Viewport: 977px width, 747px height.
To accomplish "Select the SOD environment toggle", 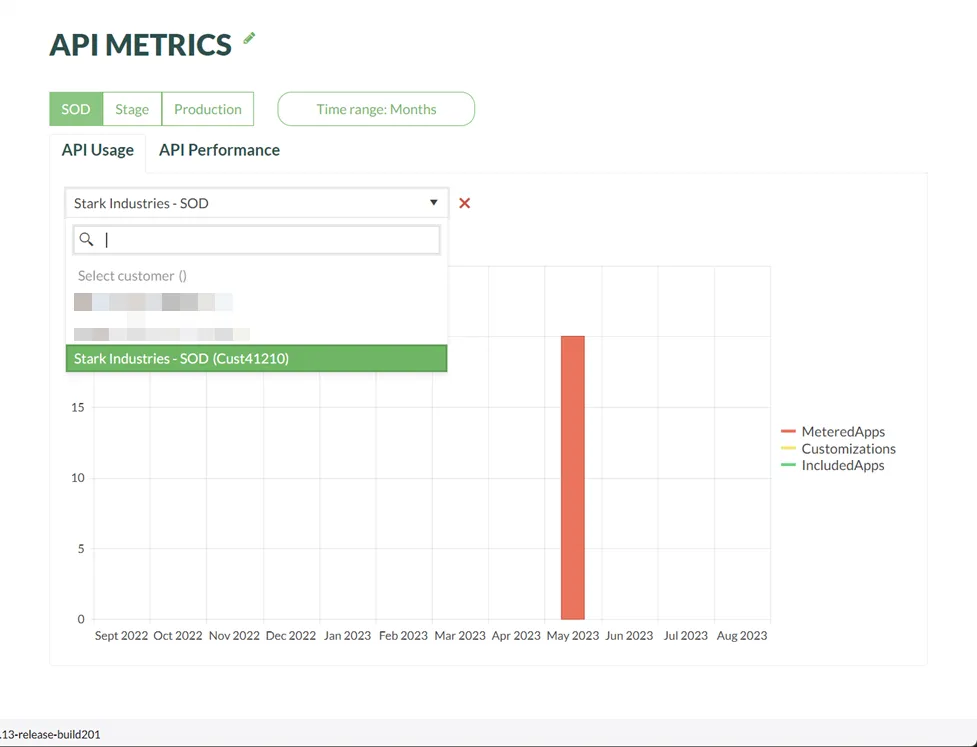I will pyautogui.click(x=76, y=109).
